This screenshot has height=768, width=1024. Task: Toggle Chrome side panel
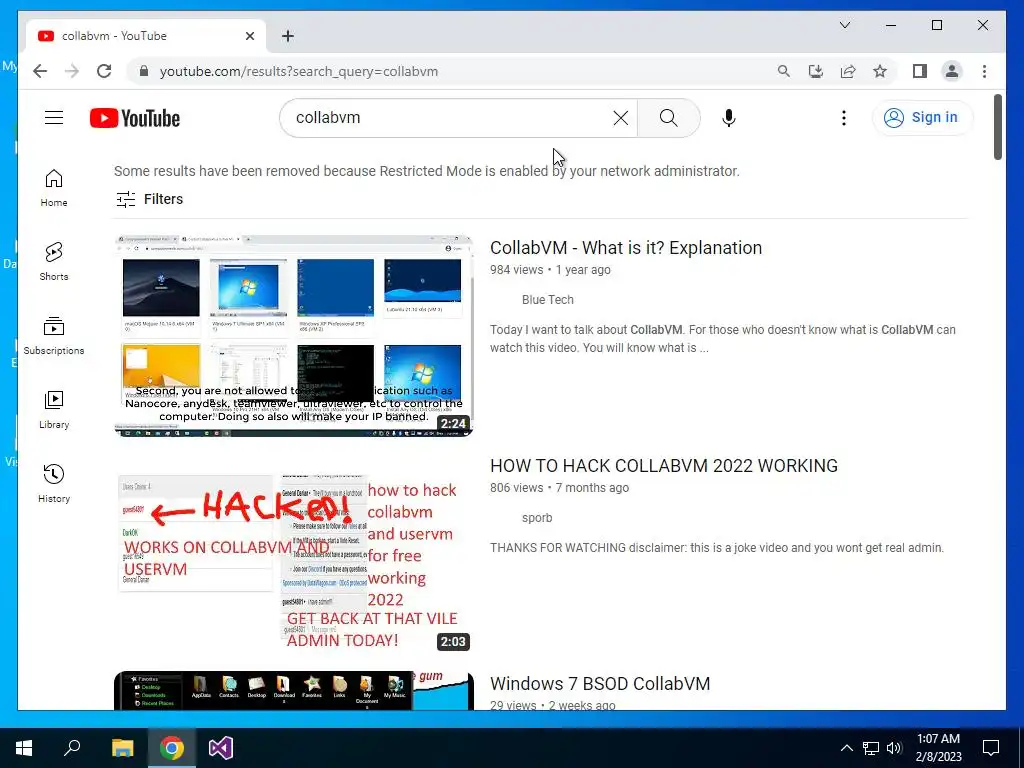pos(920,71)
